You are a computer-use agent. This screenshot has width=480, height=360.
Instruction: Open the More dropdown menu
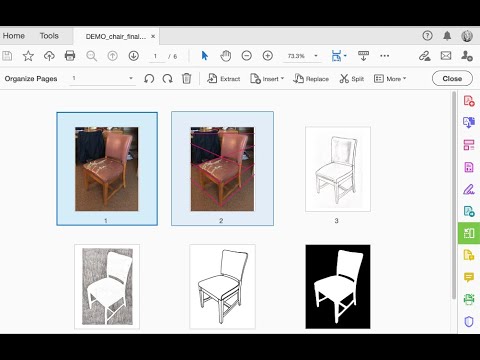pos(390,79)
